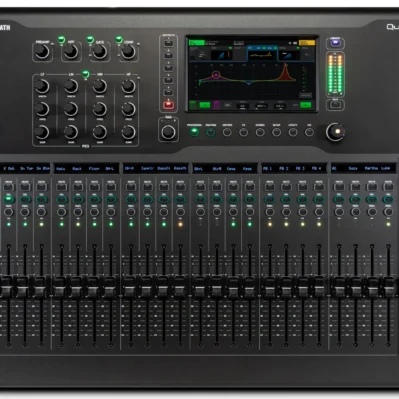Solo the Hats channel with PAFL key
The width and height of the screenshot is (399, 399).
point(61,212)
